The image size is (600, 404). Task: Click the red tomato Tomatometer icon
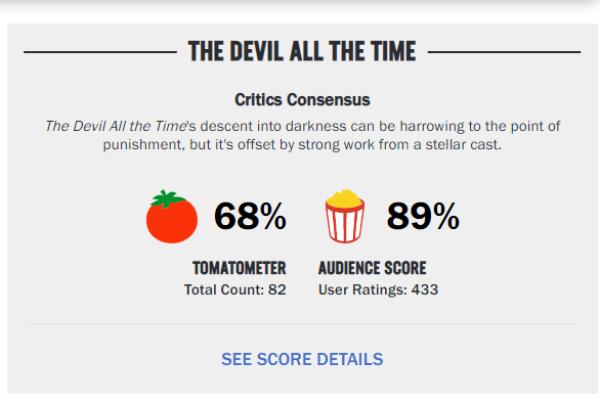pos(172,217)
